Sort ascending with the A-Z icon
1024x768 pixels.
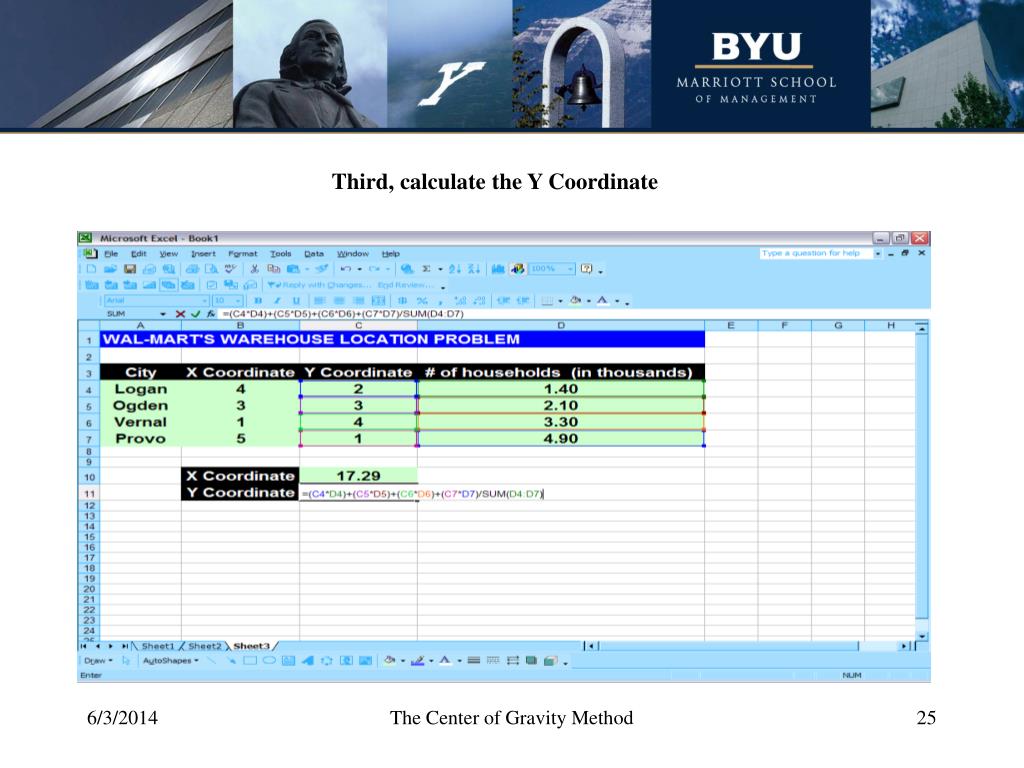coord(455,269)
